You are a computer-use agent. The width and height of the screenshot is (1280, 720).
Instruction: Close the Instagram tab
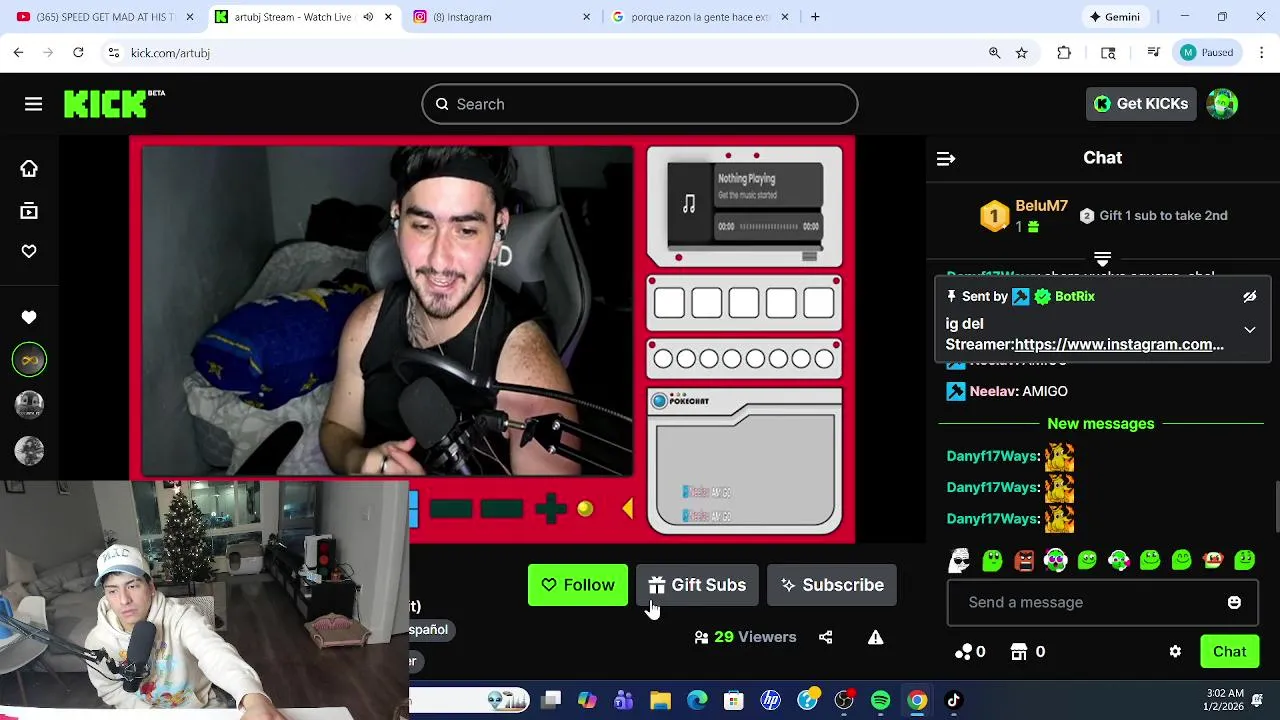586,17
